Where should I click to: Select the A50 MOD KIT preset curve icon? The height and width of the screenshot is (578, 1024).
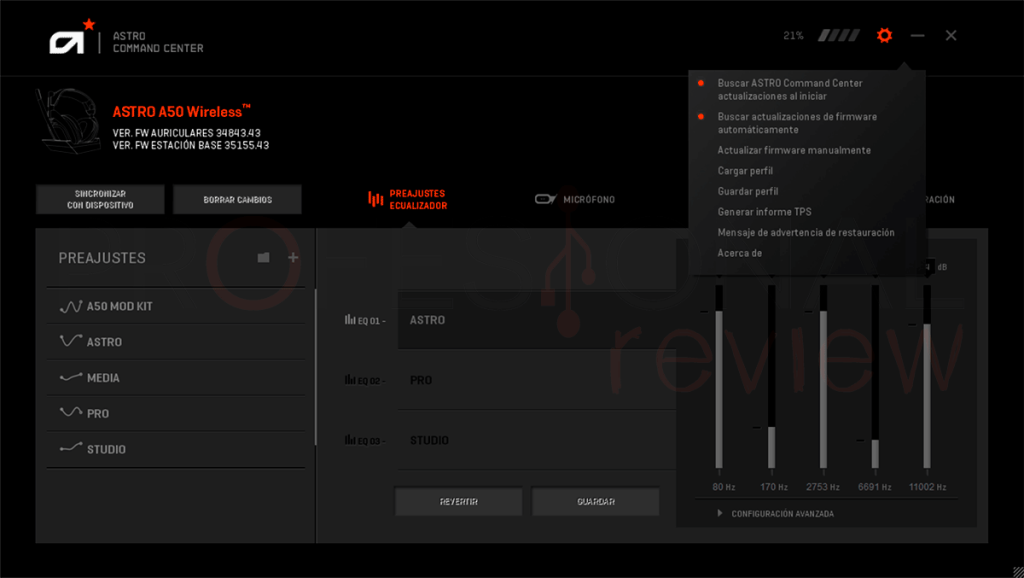(x=71, y=306)
